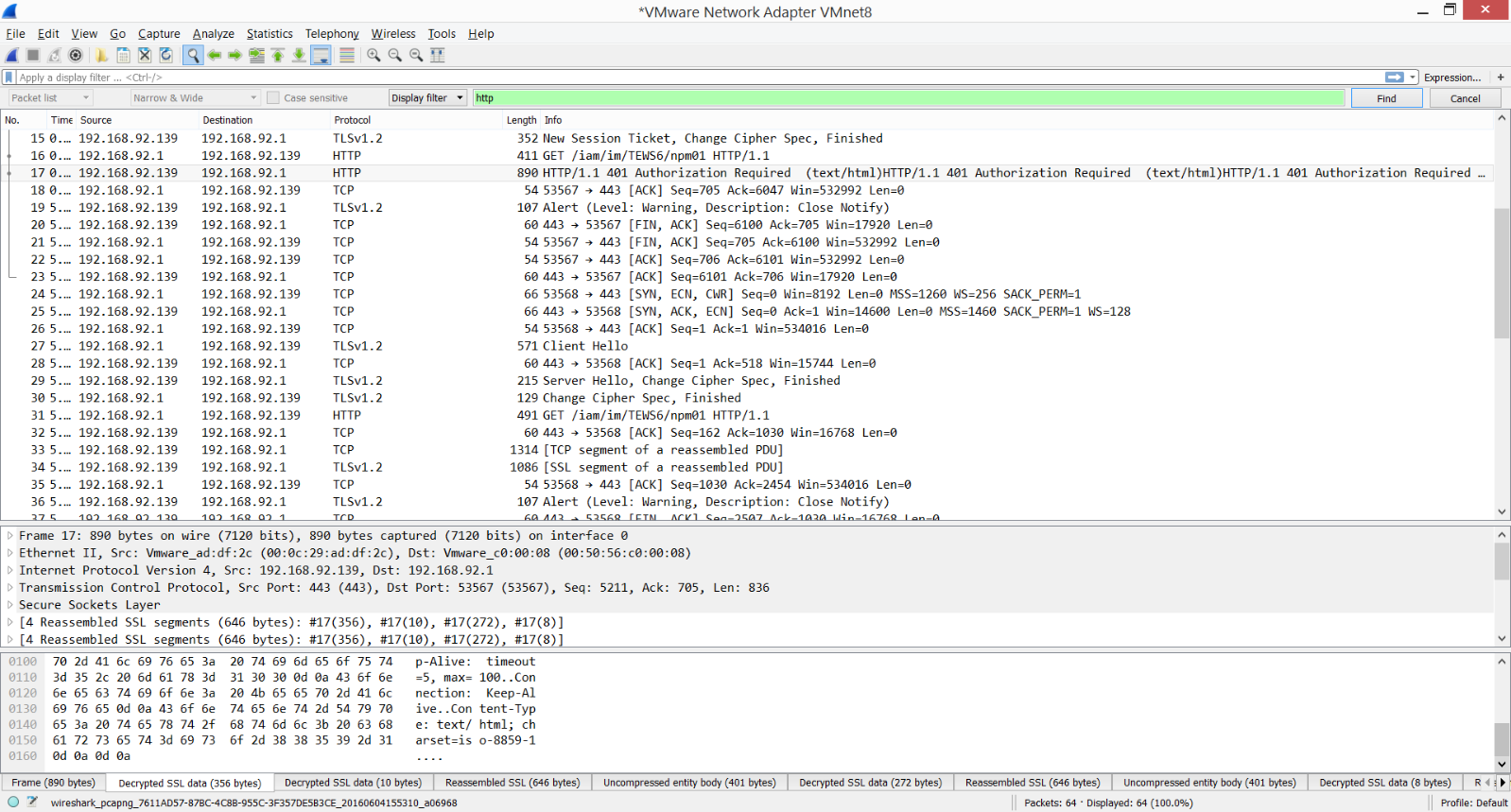The image size is (1511, 812).
Task: Focus the display filter input field
Action: pos(700,78)
